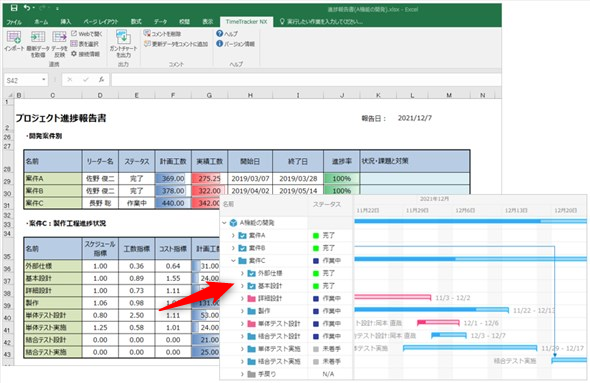Viewport: 590px width, 383px height.
Task: Collapse the 案件C tree node
Action: tap(233, 260)
